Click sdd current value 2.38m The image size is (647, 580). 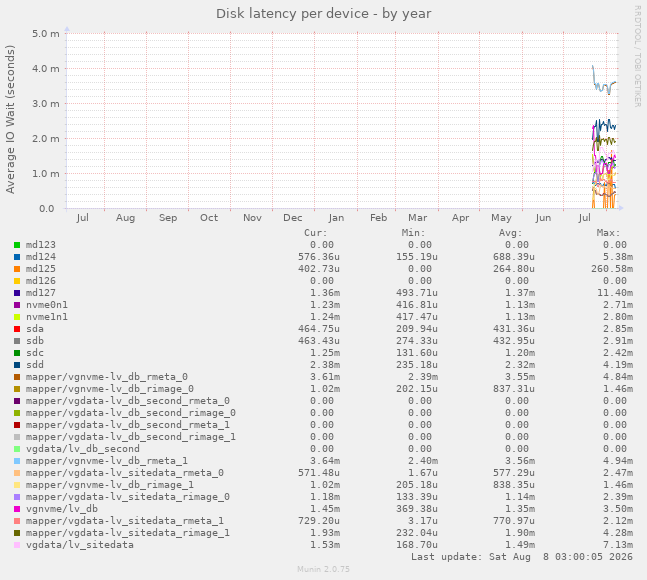(325, 364)
